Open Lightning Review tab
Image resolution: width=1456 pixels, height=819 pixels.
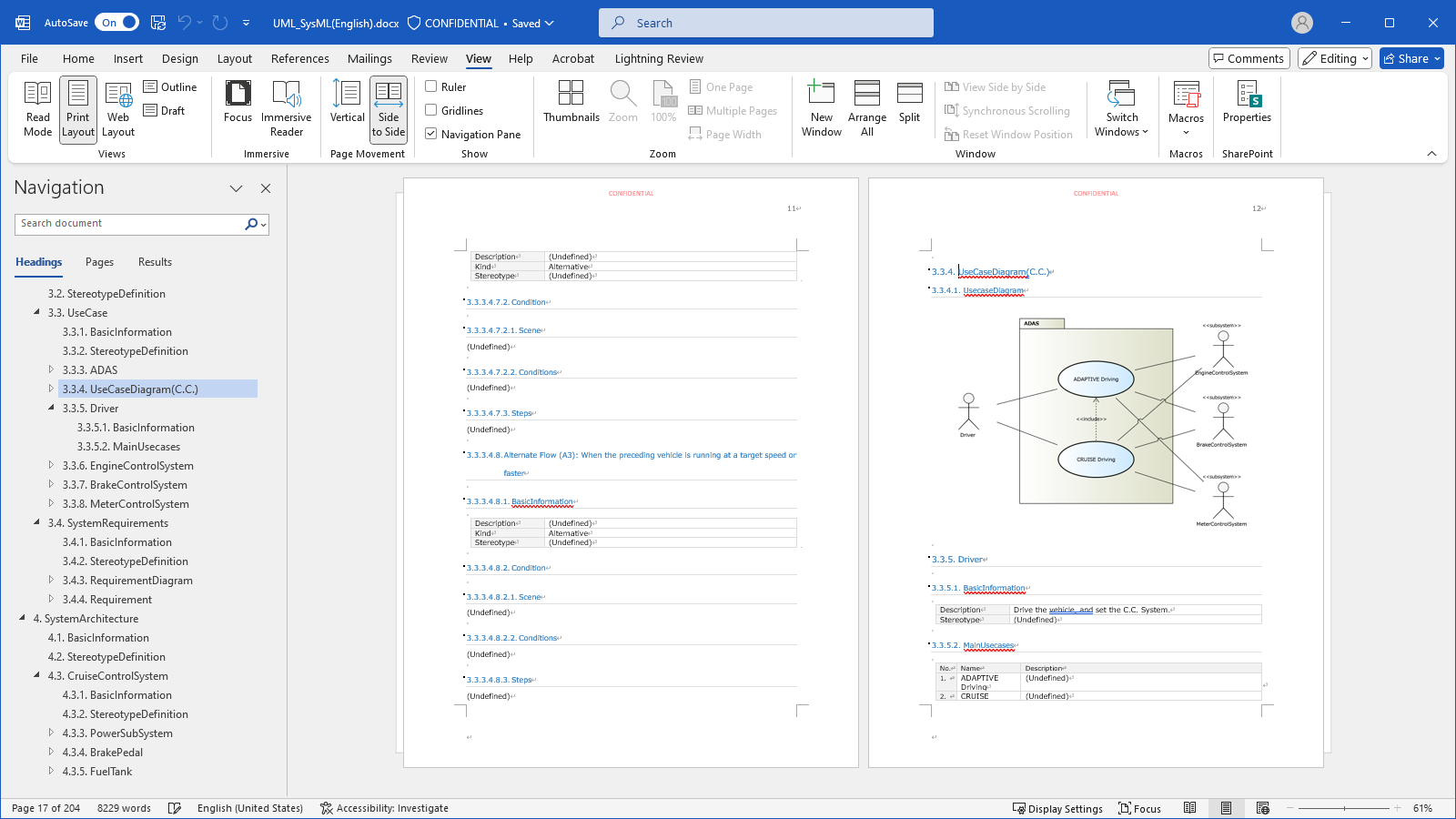coord(659,58)
